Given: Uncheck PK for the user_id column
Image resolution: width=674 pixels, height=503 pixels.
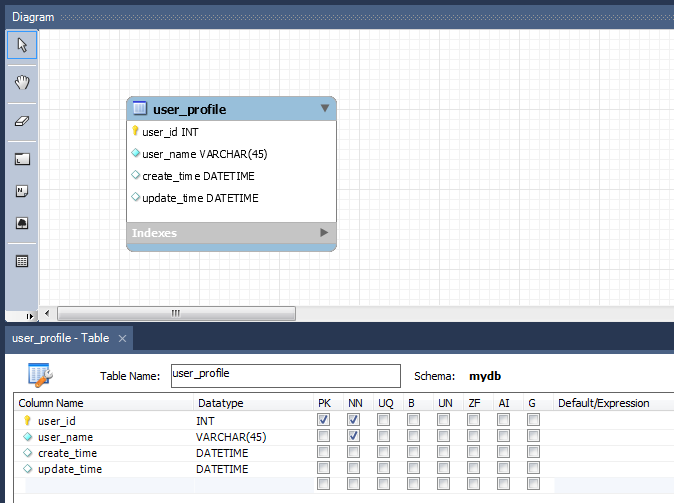Looking at the screenshot, I should (323, 421).
